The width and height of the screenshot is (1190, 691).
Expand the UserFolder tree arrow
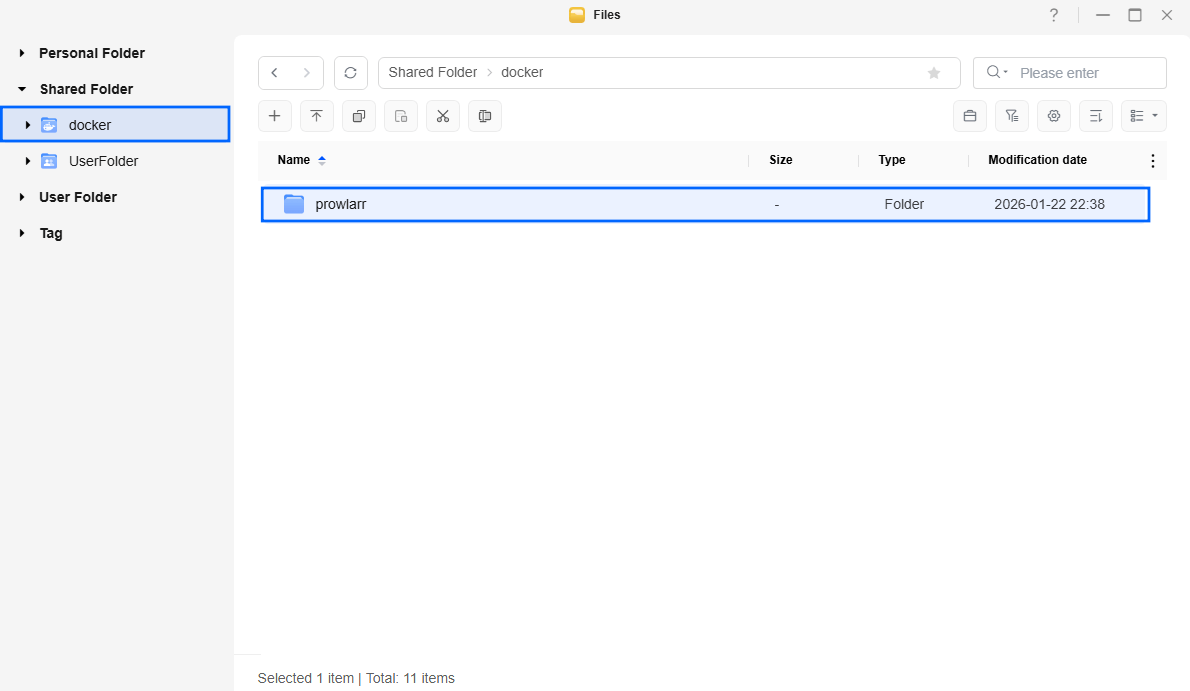[x=28, y=161]
